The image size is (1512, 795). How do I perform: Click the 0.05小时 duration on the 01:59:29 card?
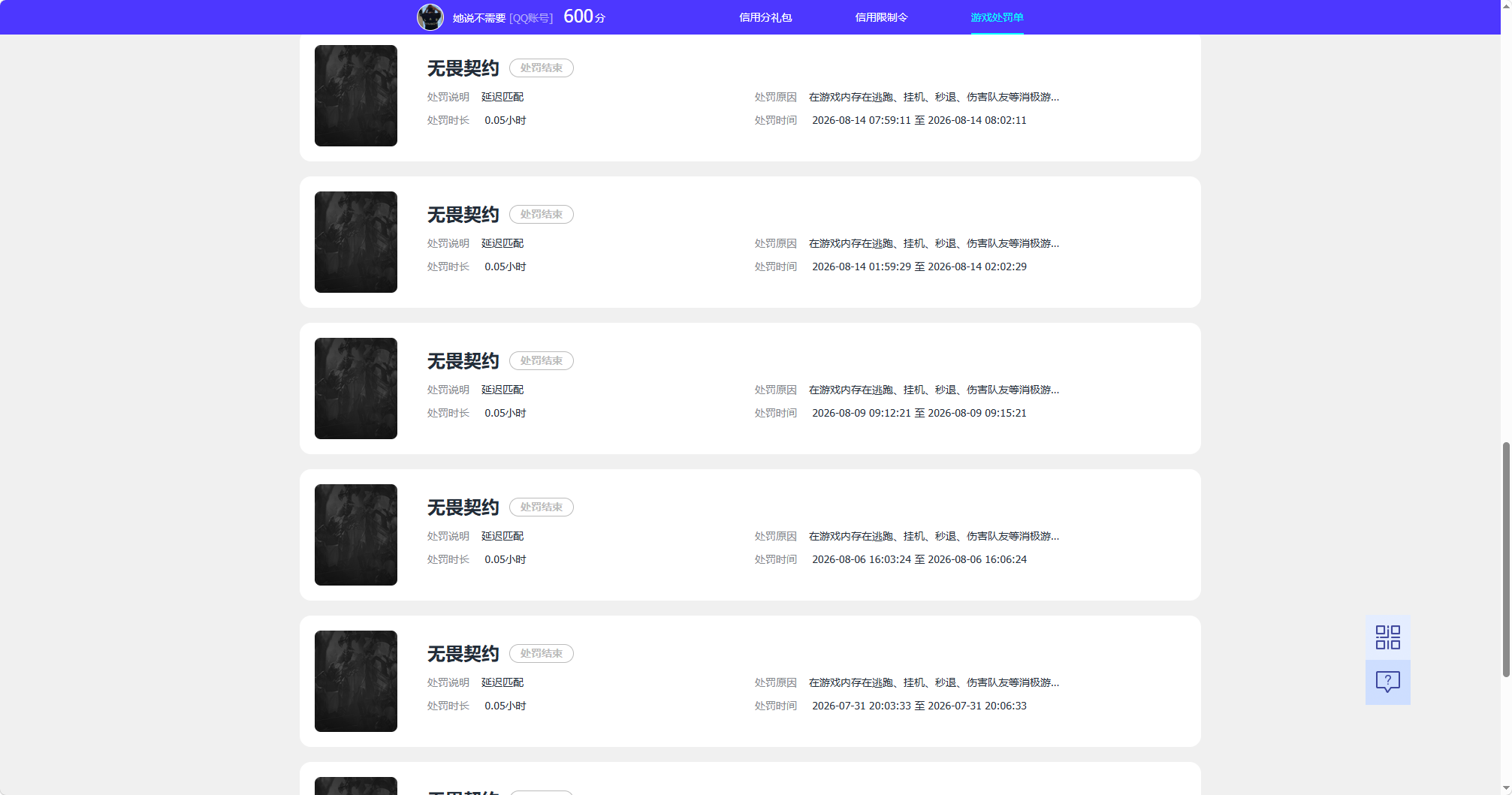tap(506, 267)
